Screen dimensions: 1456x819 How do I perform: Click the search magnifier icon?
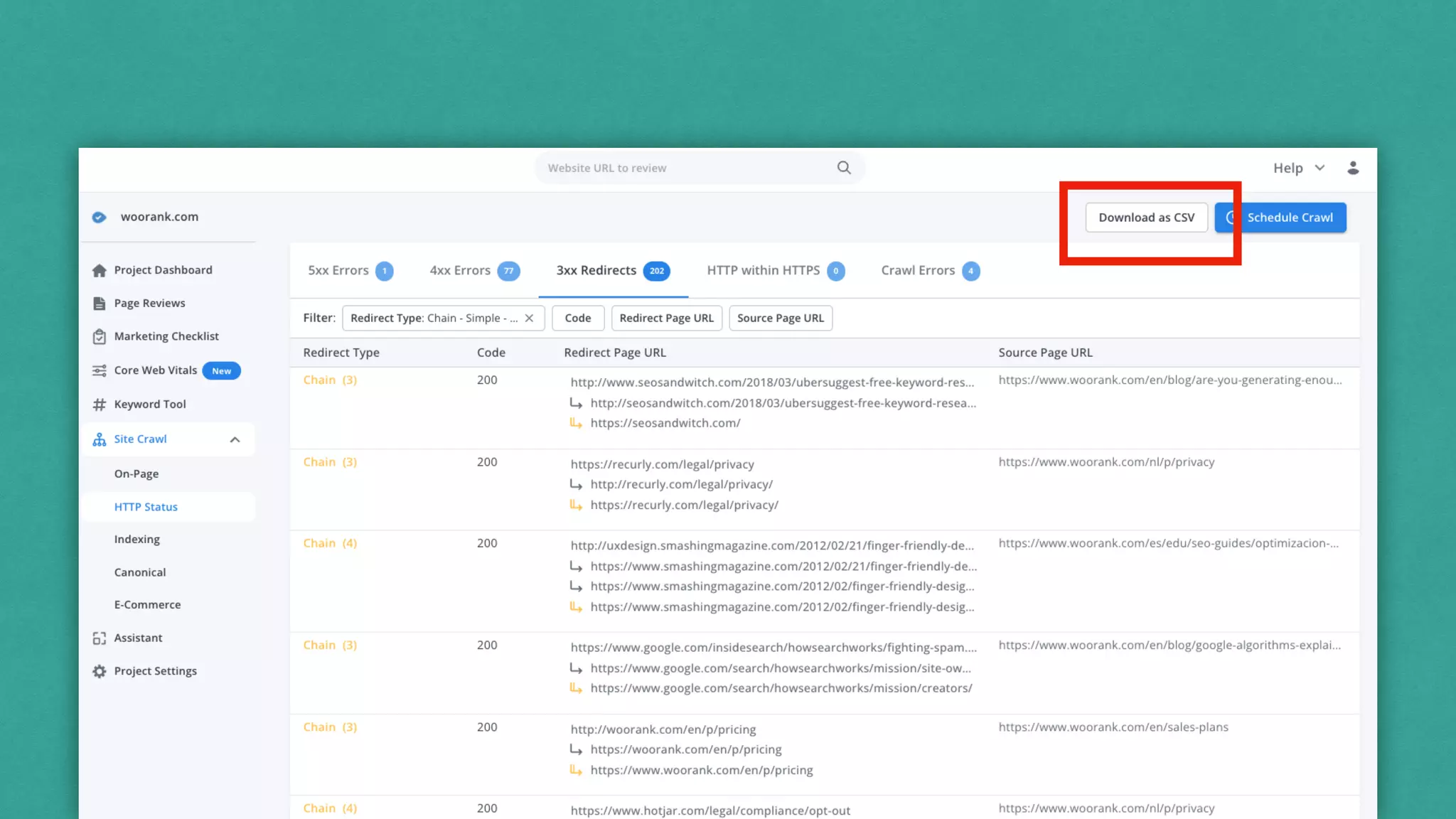point(844,168)
